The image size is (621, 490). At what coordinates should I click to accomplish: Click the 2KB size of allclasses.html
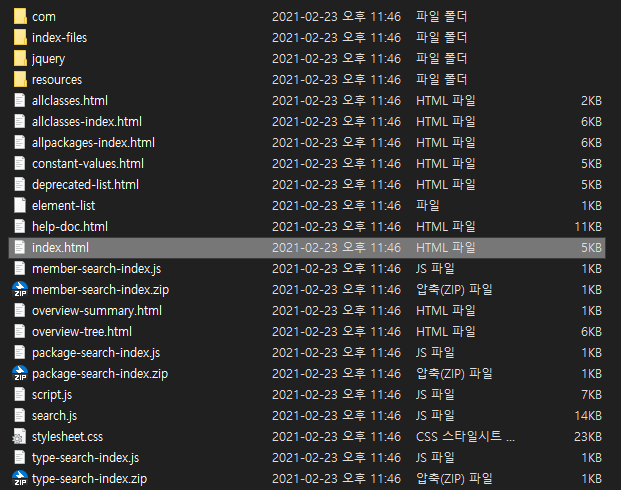click(592, 101)
